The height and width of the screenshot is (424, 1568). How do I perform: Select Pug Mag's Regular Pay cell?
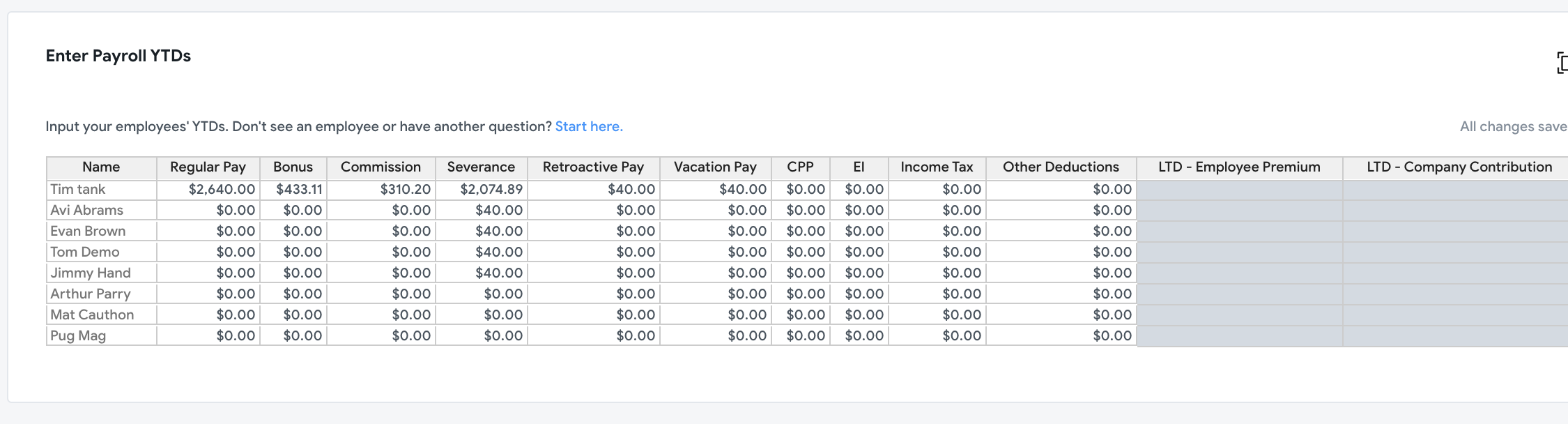click(208, 335)
